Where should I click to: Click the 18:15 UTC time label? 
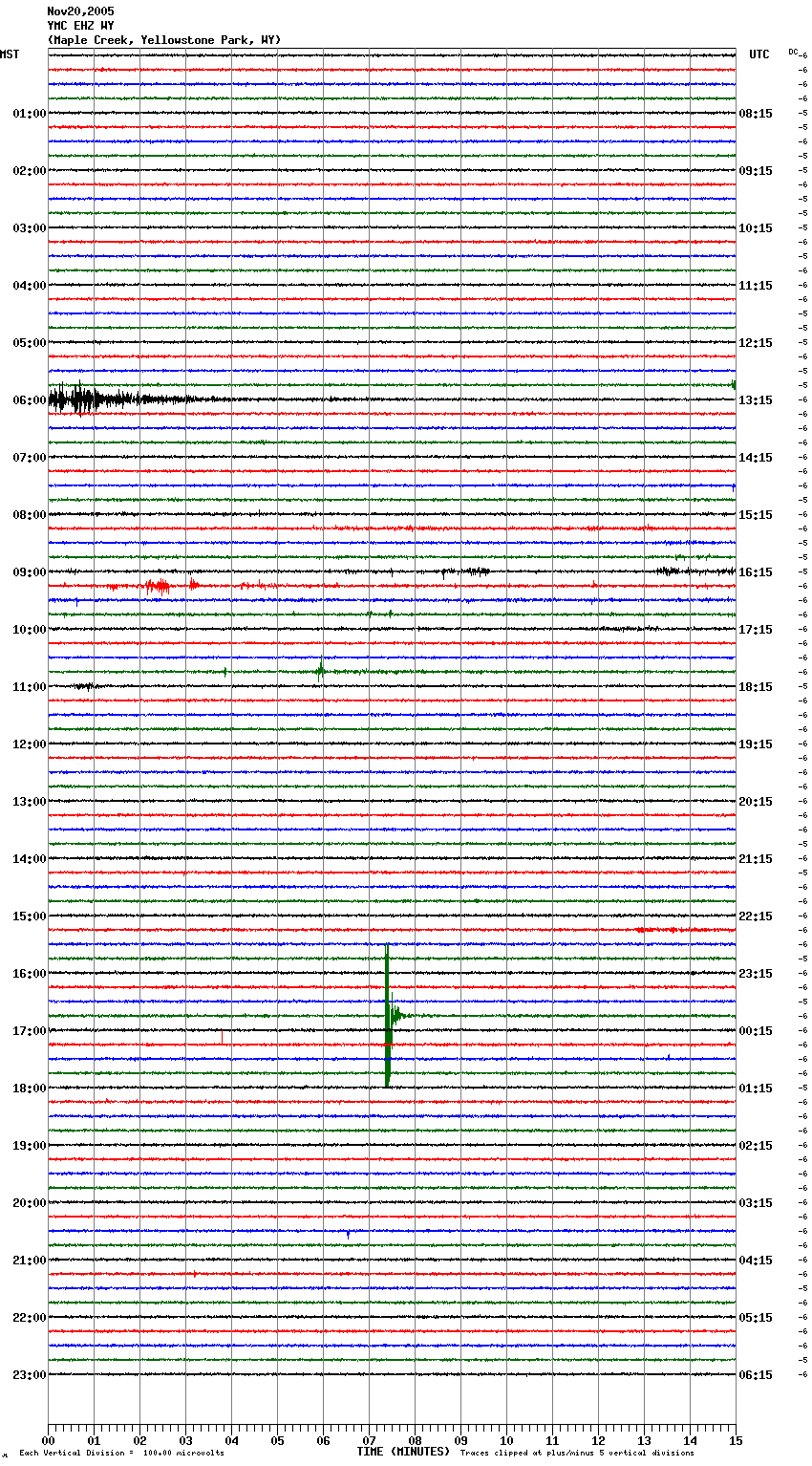(756, 687)
